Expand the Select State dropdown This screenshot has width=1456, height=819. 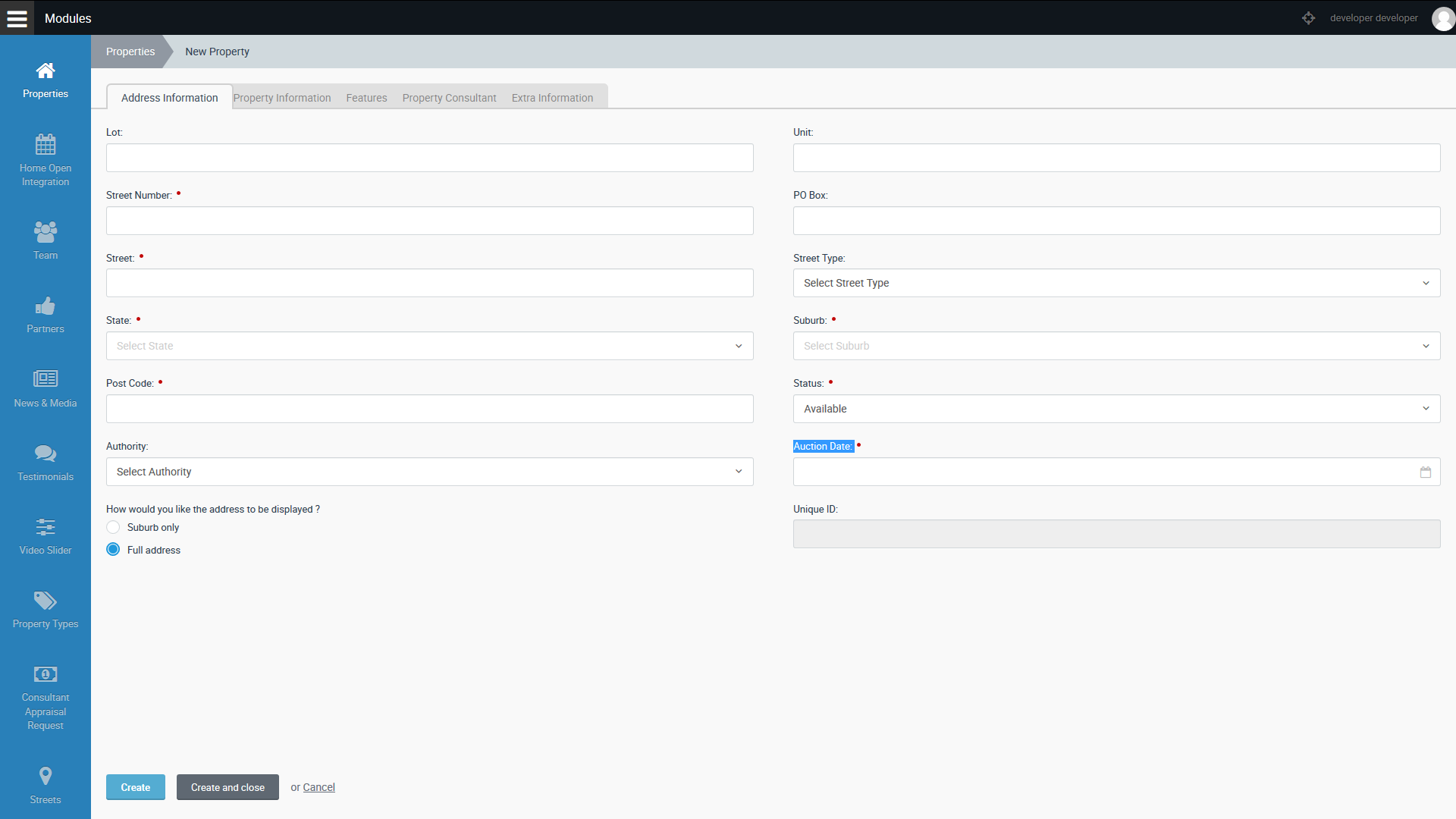coord(429,346)
